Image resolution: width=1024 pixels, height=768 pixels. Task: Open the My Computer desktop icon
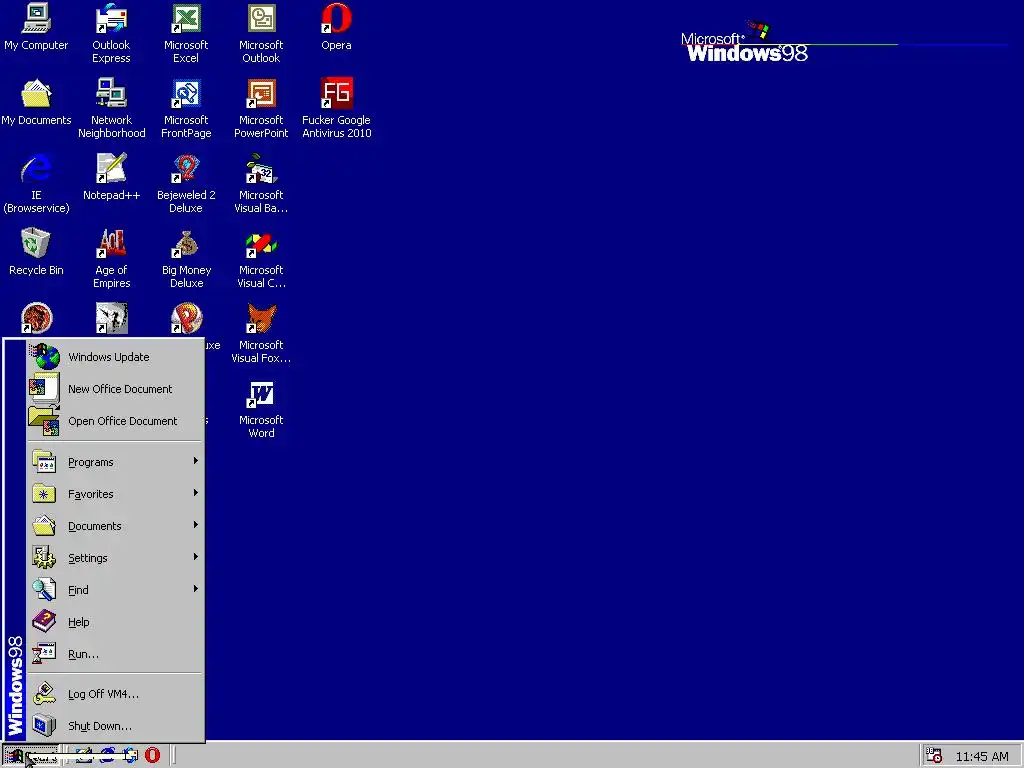(36, 27)
